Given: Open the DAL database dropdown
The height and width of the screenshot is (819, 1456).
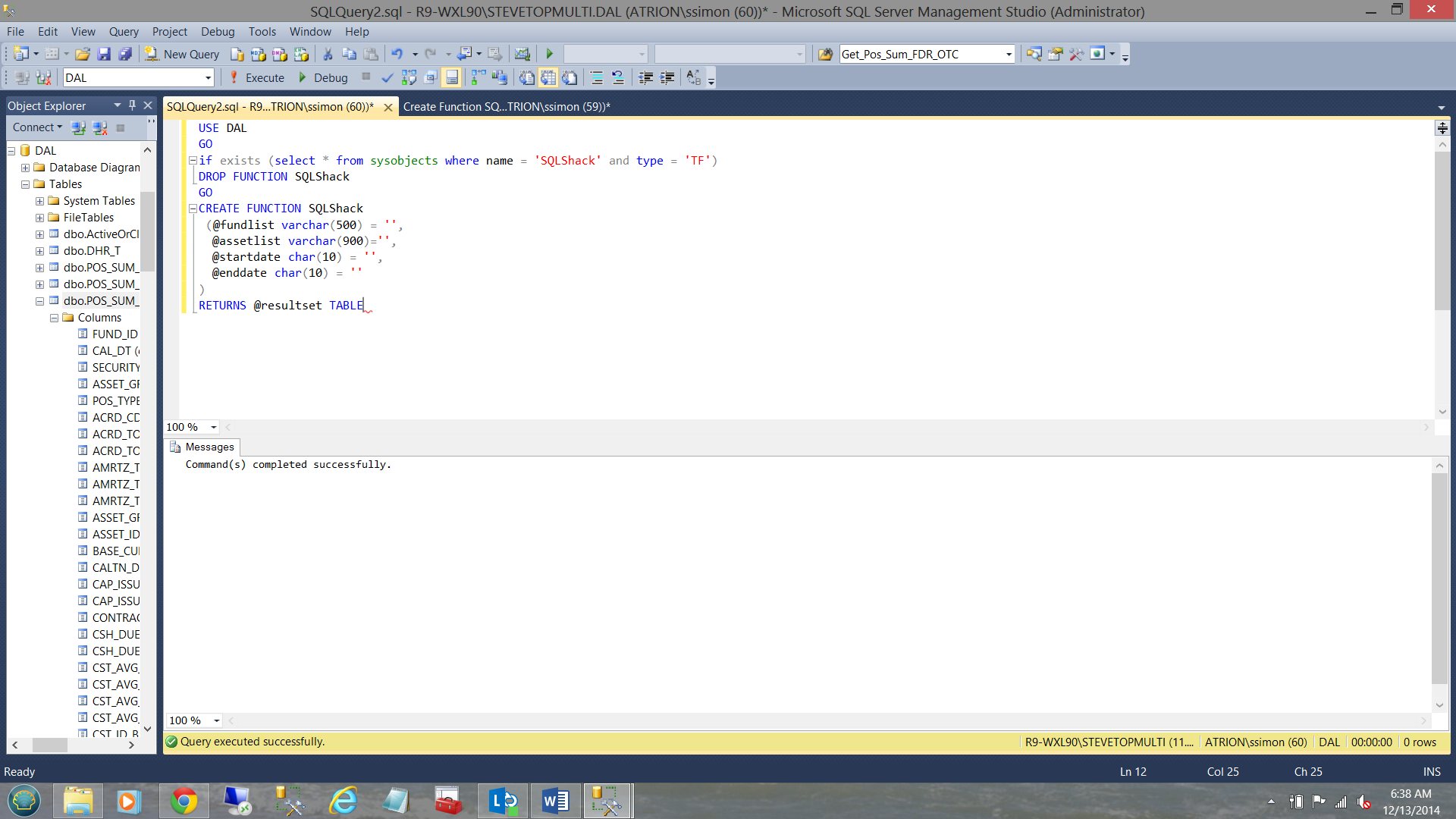Looking at the screenshot, I should click(208, 77).
